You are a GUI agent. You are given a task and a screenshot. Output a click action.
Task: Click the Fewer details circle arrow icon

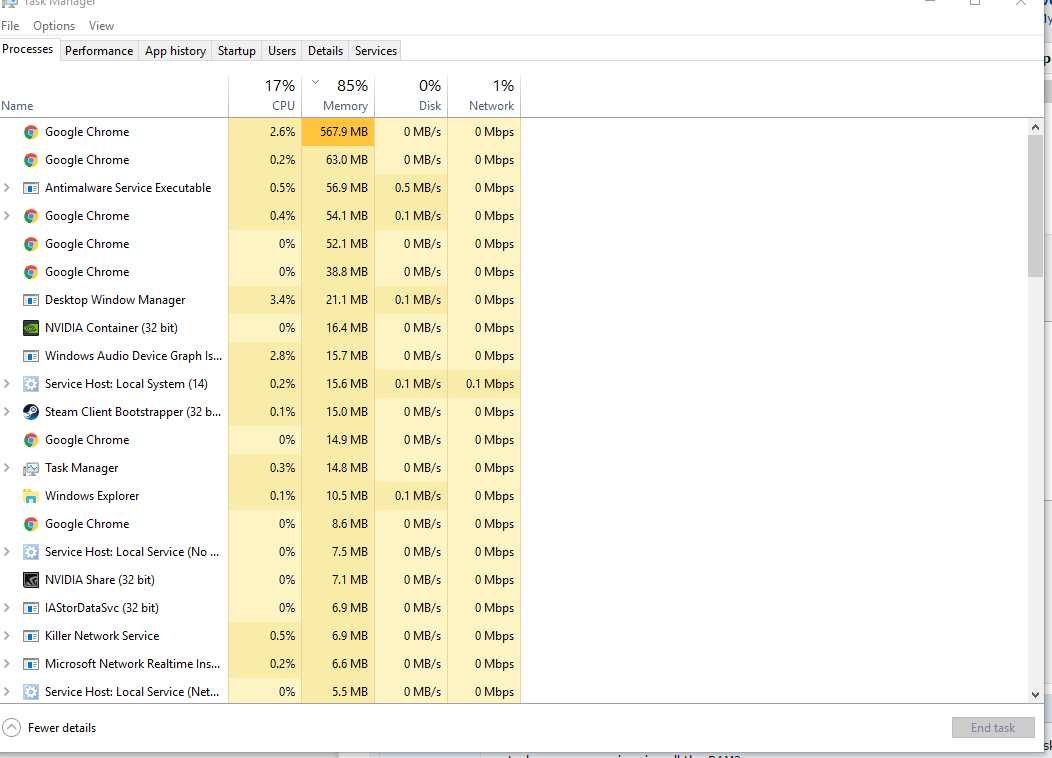(11, 728)
